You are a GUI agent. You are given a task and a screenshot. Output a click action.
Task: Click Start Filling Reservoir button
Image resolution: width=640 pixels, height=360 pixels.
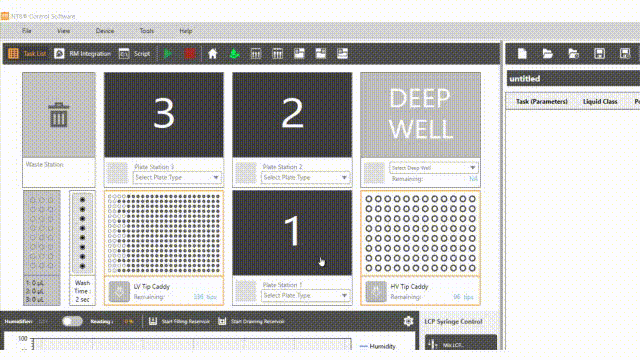pyautogui.click(x=179, y=322)
